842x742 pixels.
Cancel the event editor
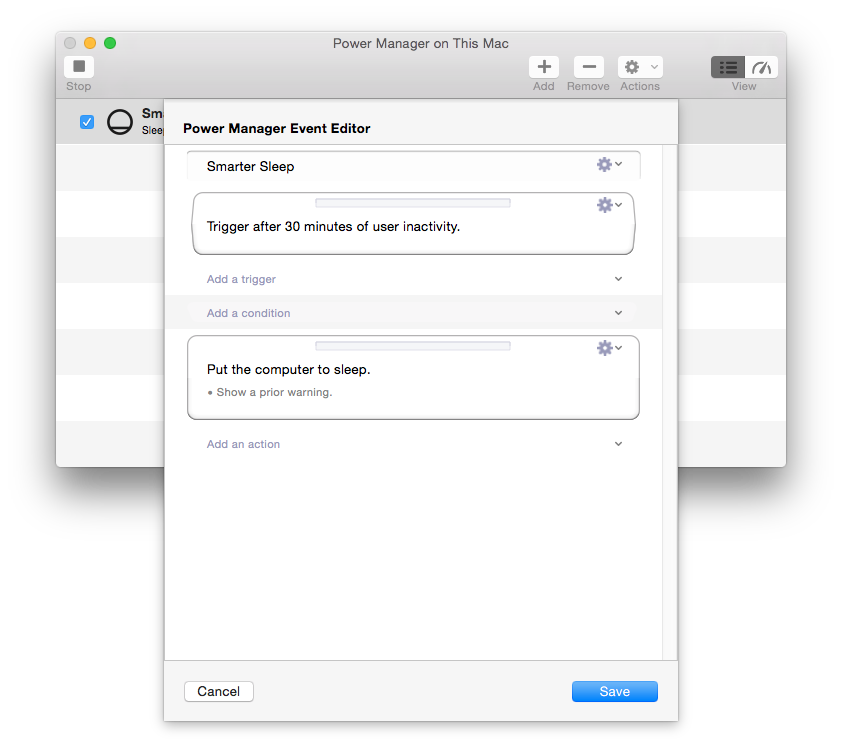coord(219,692)
